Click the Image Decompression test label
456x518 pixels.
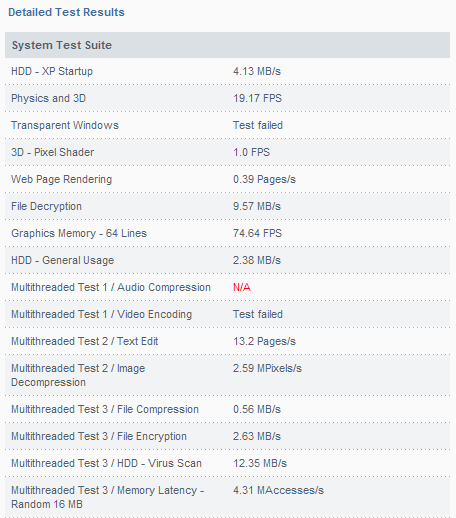point(78,375)
